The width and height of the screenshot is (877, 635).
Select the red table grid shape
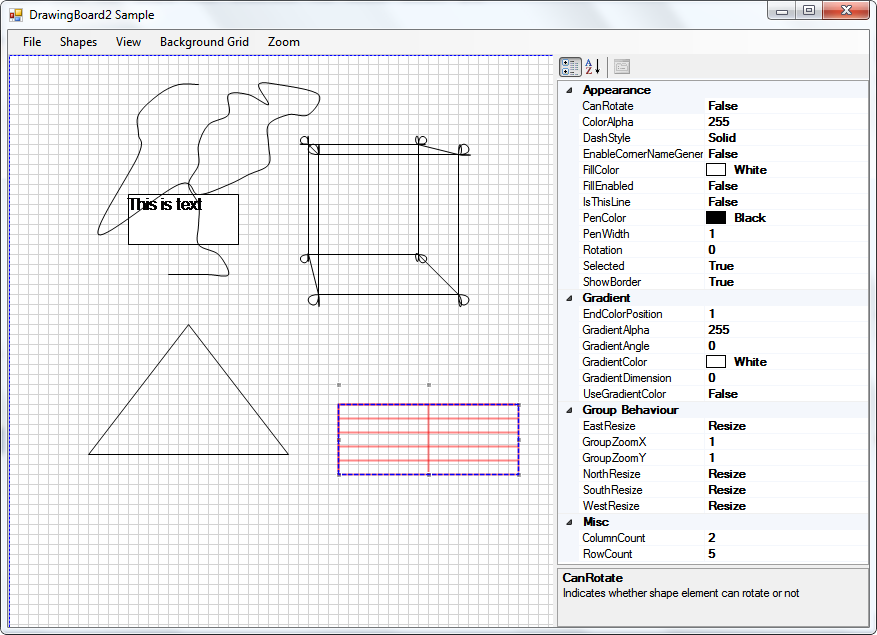[428, 440]
